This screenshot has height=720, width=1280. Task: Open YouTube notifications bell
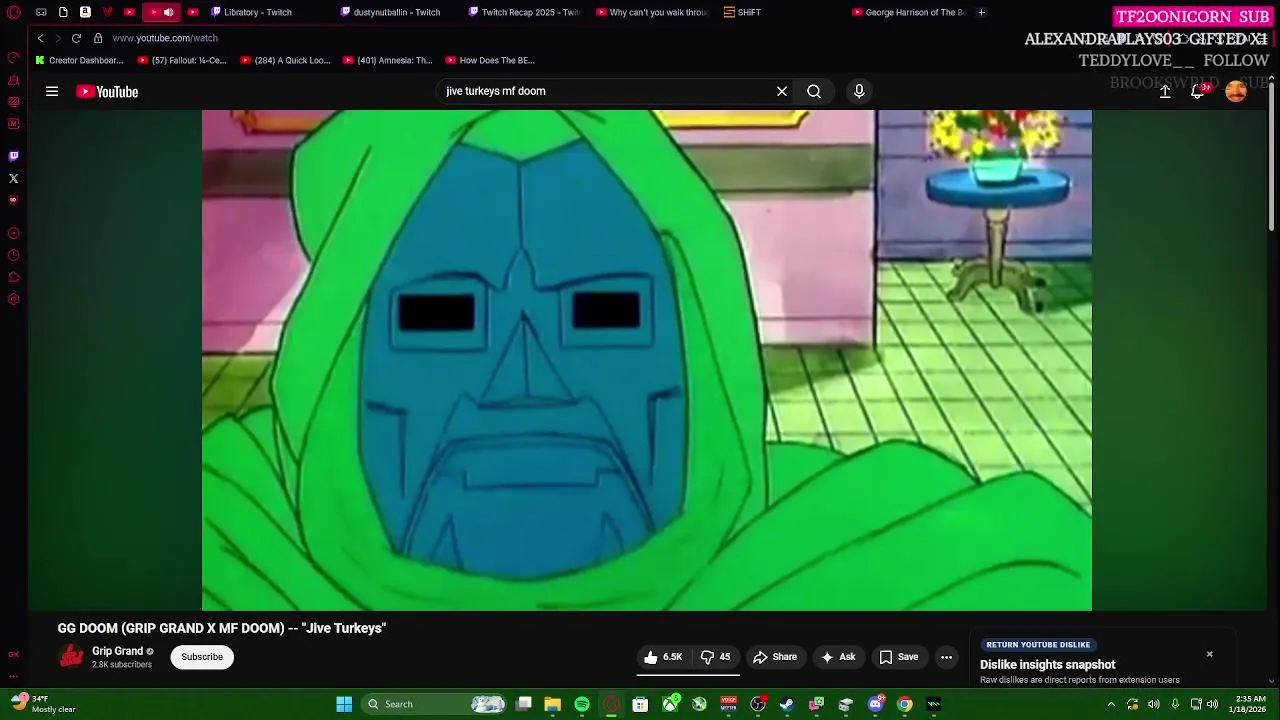tap(1197, 91)
